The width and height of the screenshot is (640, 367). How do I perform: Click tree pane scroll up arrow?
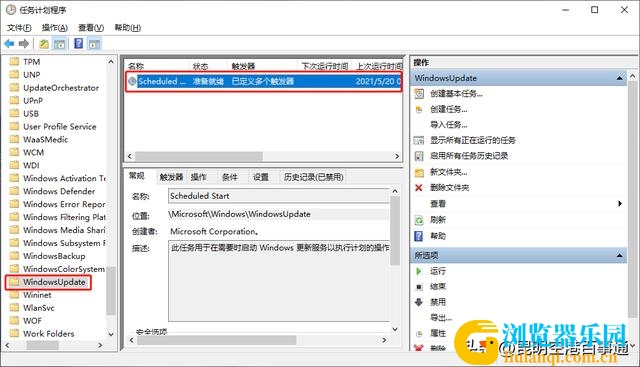[x=111, y=62]
